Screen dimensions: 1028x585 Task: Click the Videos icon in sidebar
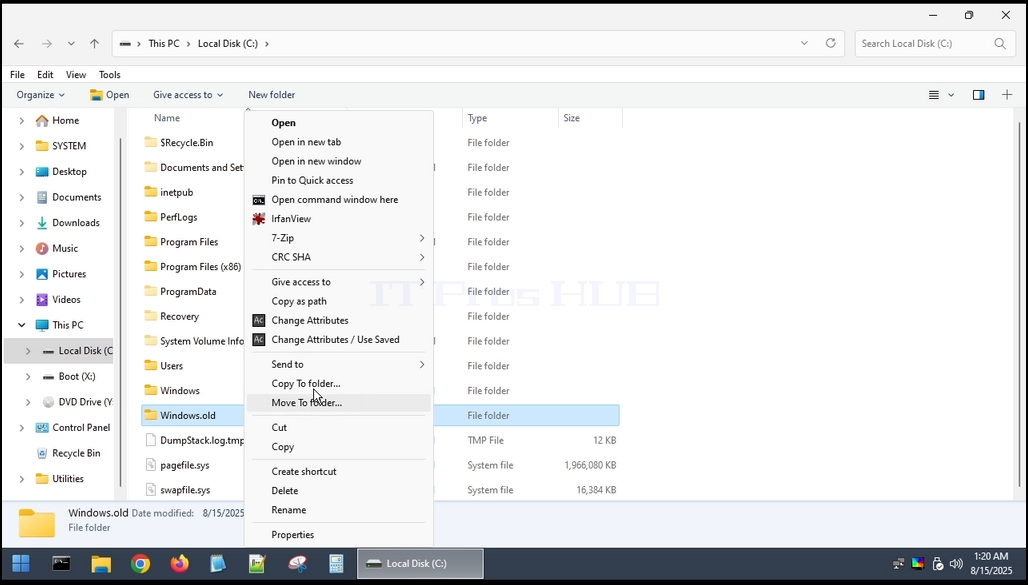click(42, 300)
